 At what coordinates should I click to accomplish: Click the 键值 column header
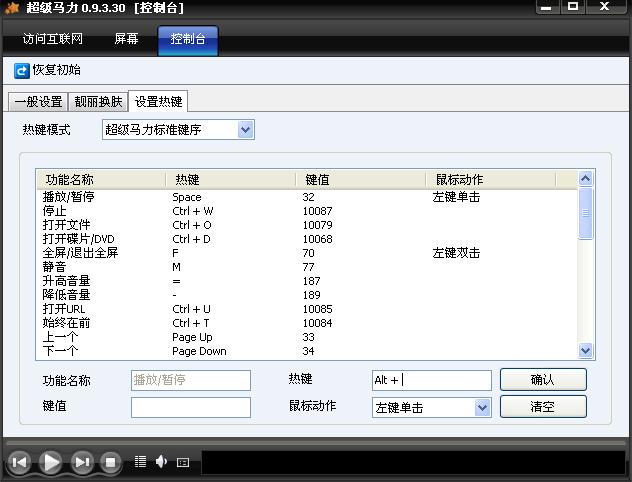click(x=361, y=180)
